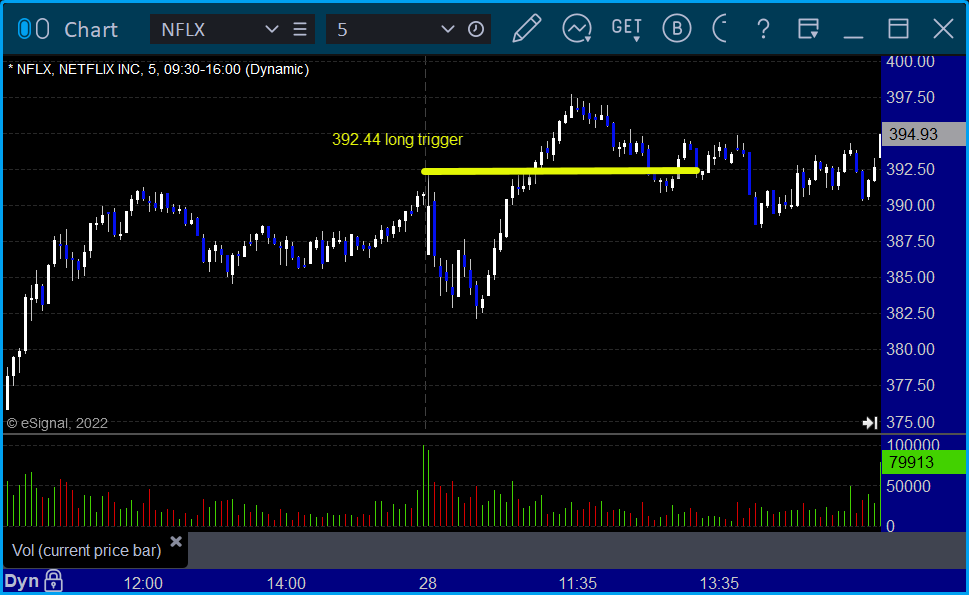Viewport: 969px width, 595px height.
Task: Close the Vol (current price bar) study
Action: tap(176, 542)
